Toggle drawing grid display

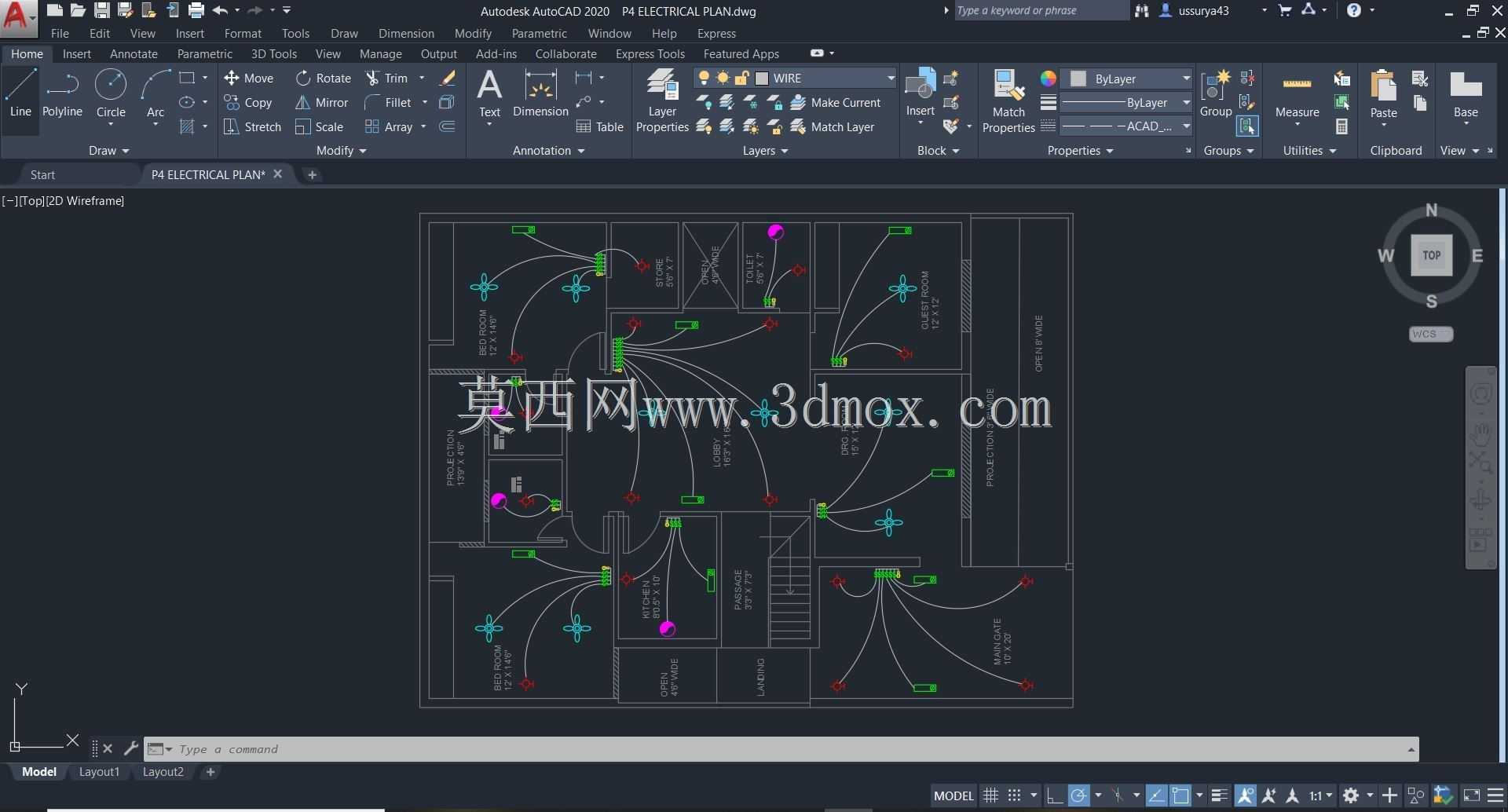[x=990, y=796]
